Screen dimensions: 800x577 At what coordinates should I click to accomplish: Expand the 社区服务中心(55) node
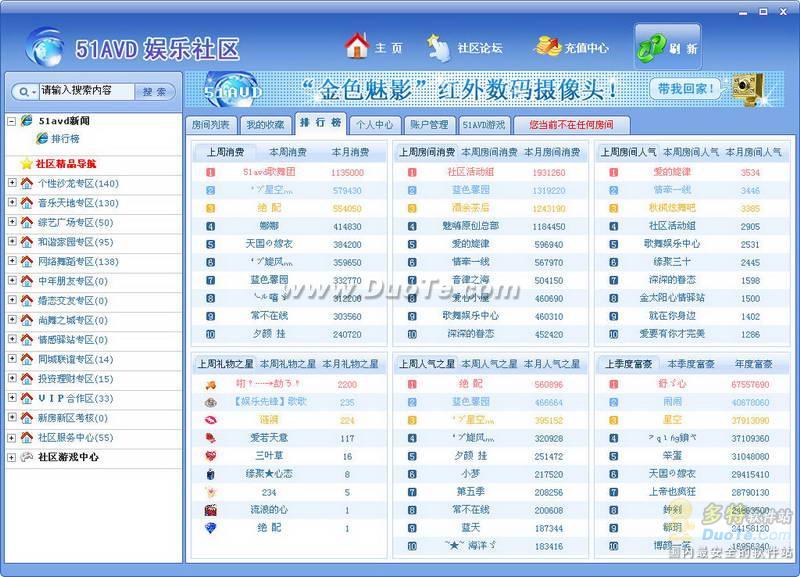pos(12,437)
